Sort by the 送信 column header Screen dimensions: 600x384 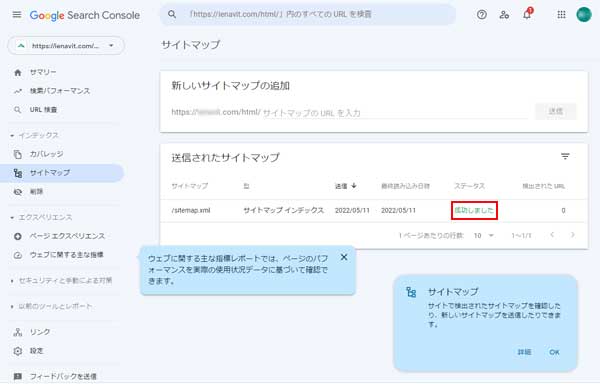[x=346, y=186]
